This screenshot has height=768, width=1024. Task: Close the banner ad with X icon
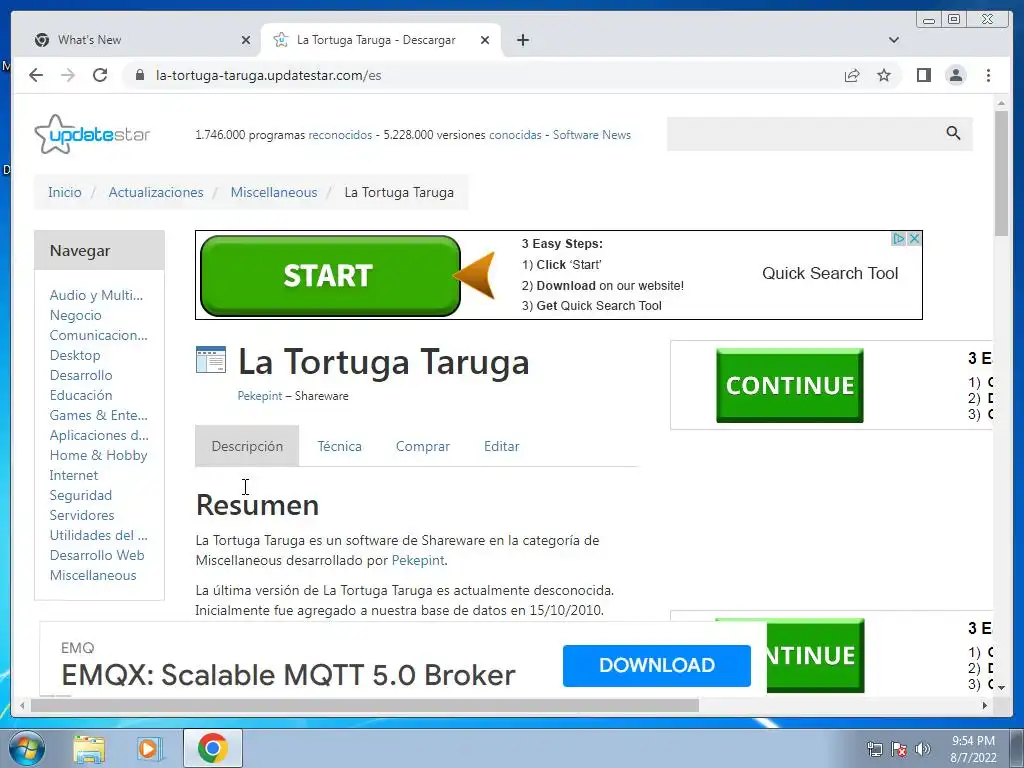click(x=914, y=238)
